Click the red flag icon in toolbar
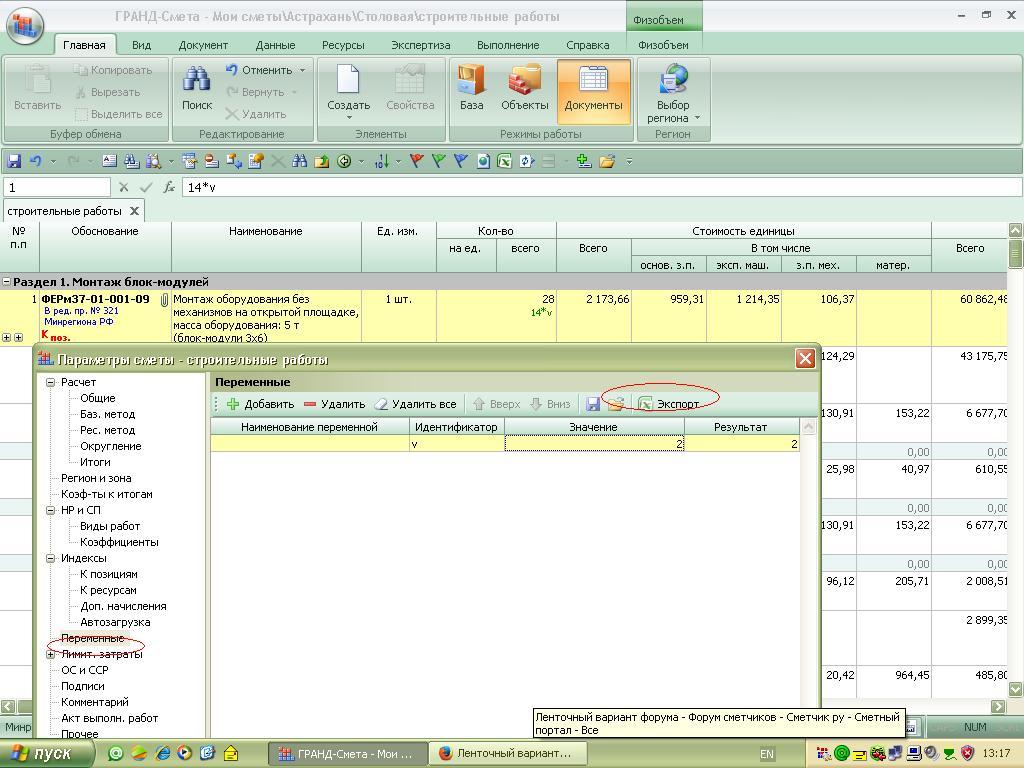Viewport: 1024px width, 768px height. (x=417, y=161)
